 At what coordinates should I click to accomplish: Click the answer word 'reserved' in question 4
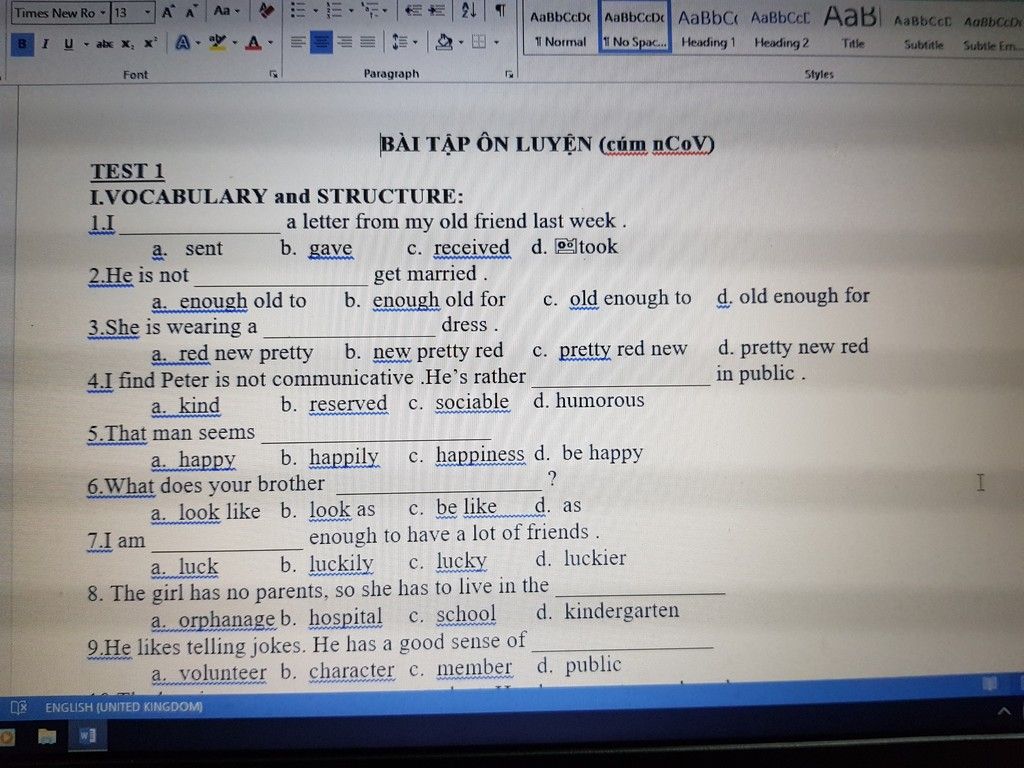click(x=348, y=404)
